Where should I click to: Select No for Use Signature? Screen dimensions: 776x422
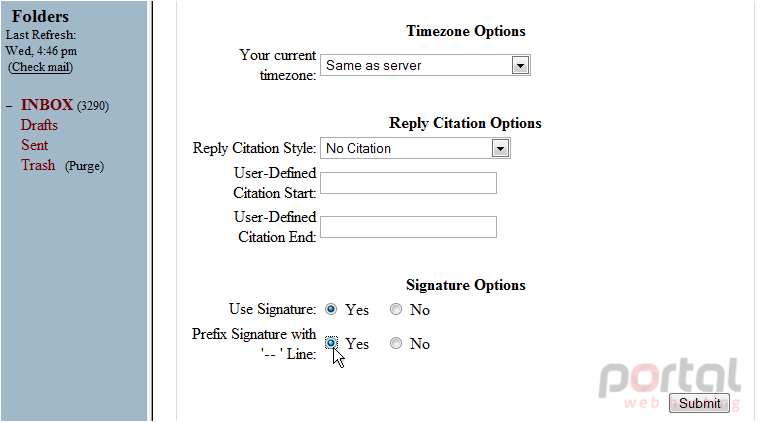395,309
